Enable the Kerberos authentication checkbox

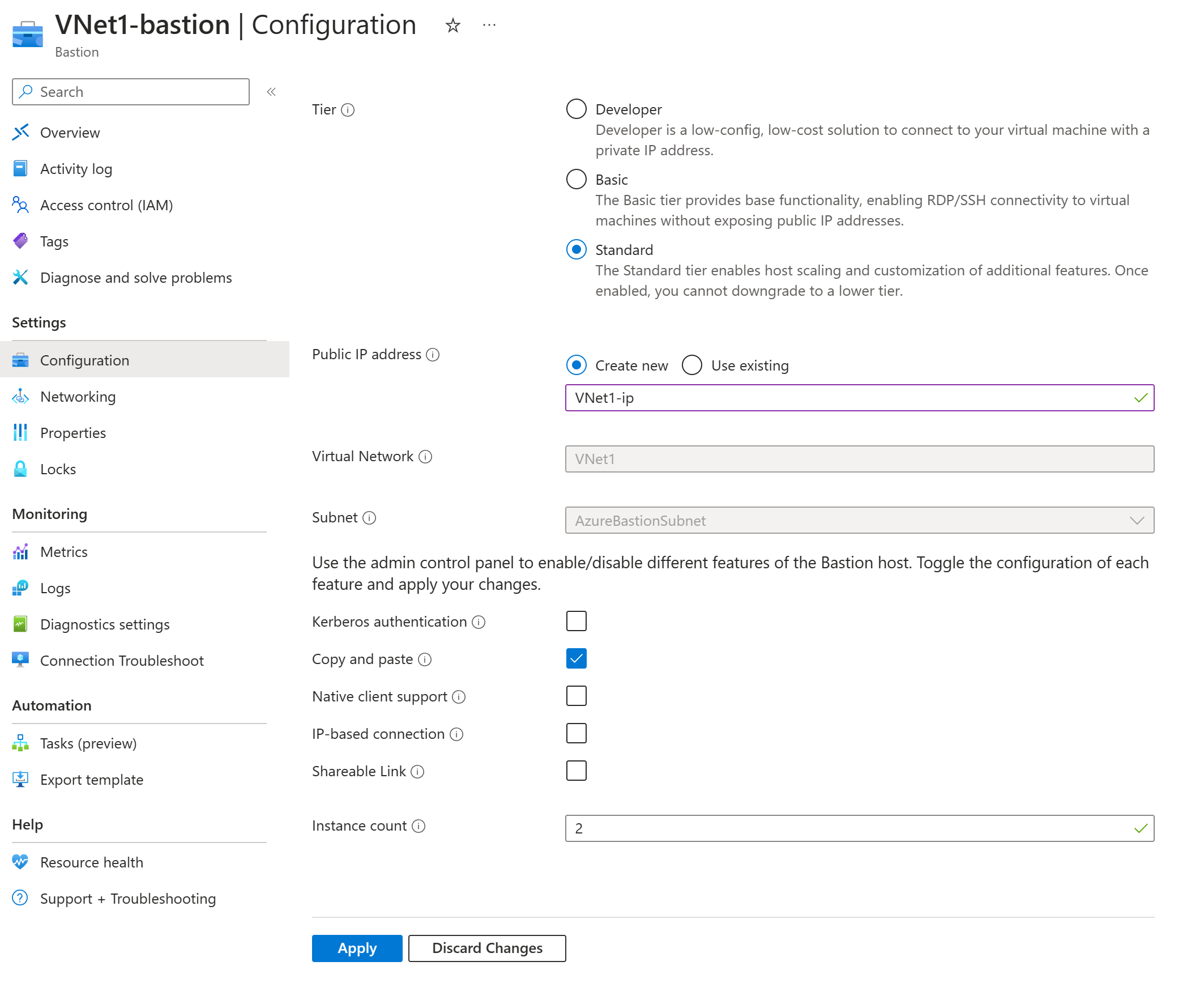coord(576,621)
